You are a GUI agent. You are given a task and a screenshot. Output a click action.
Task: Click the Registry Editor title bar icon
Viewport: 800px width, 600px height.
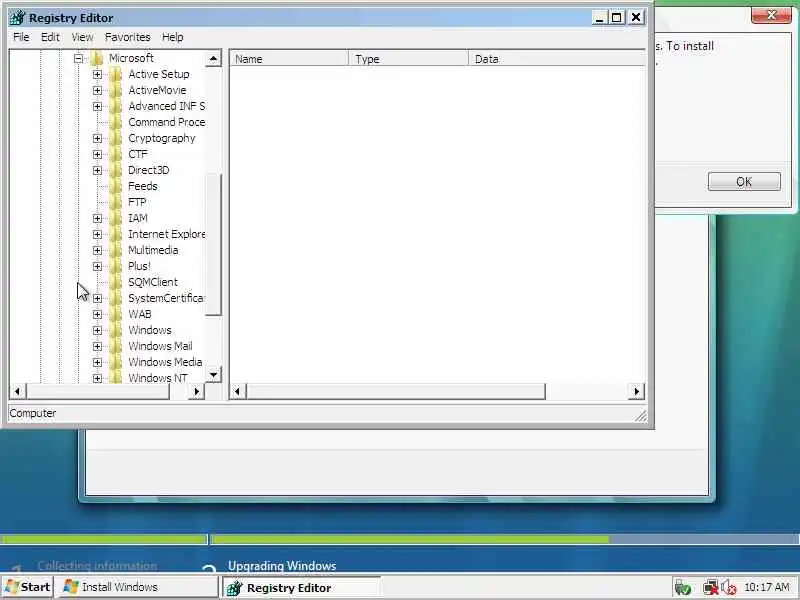tap(17, 18)
